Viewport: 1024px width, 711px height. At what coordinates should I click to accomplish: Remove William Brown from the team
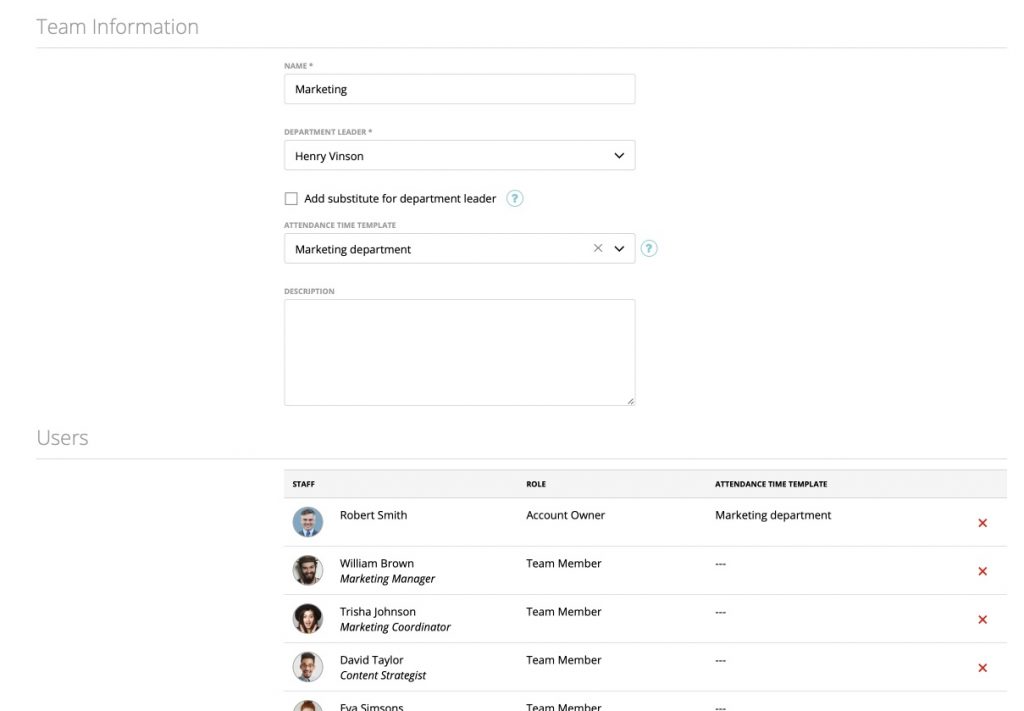982,570
